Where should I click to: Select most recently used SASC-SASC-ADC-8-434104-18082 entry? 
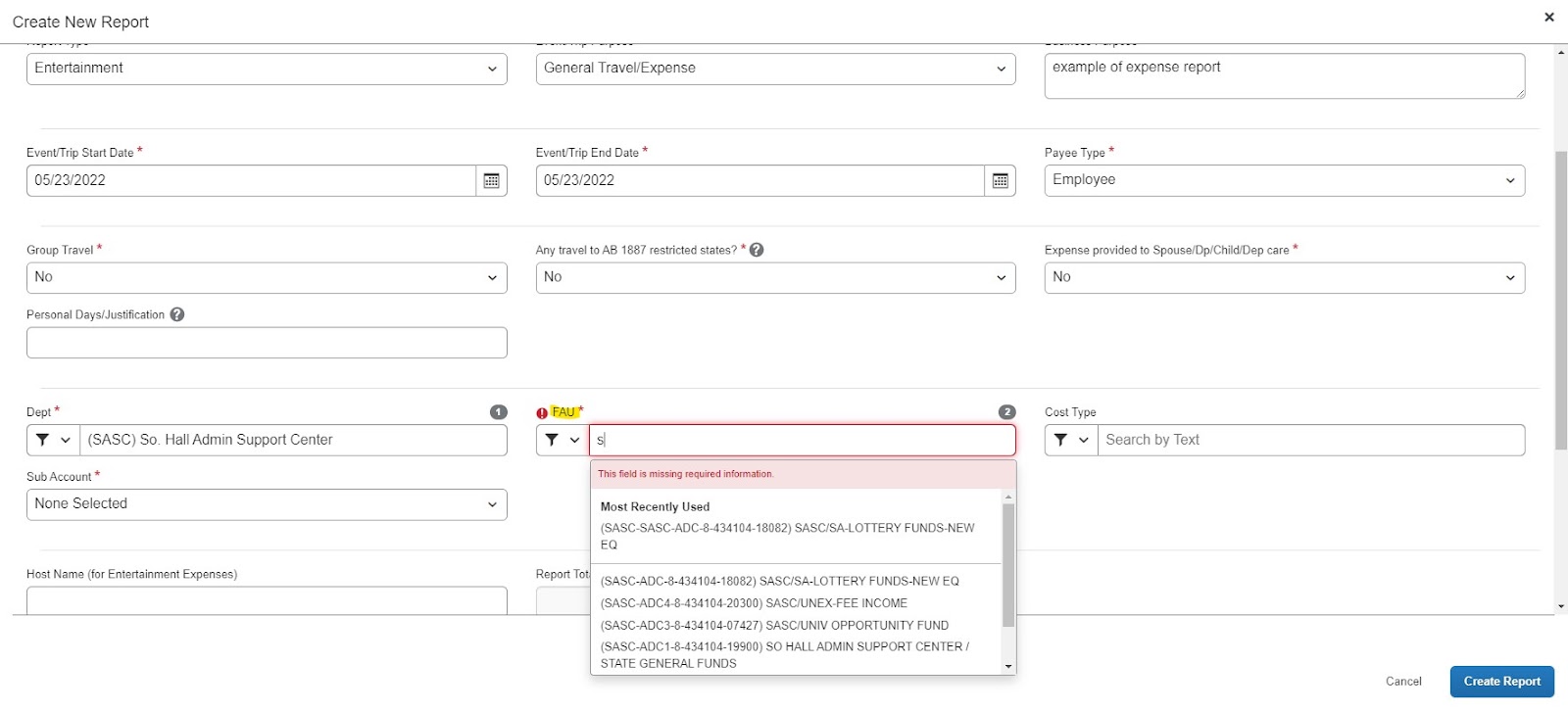[x=796, y=536]
